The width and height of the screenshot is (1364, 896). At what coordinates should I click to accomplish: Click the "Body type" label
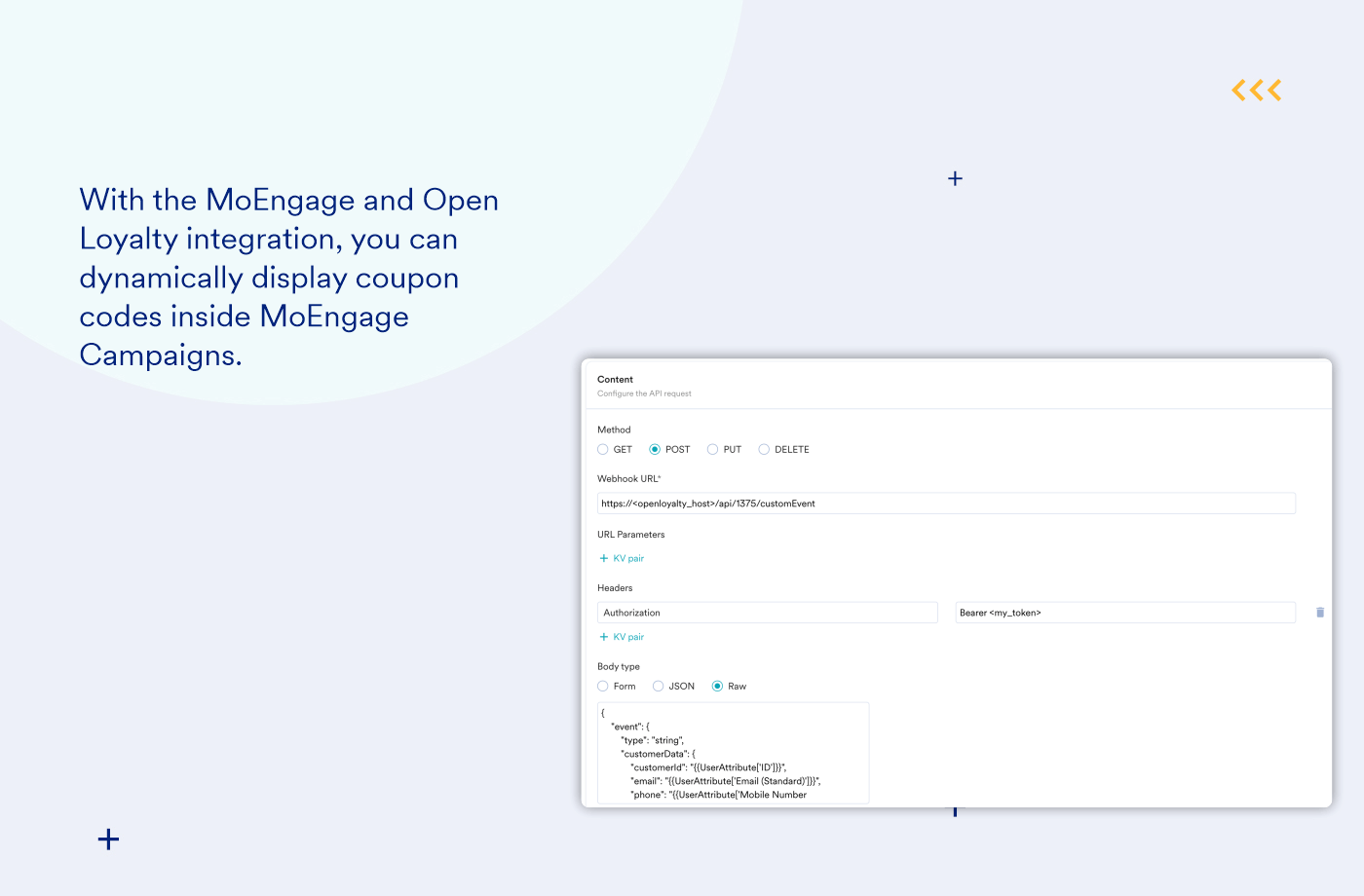(619, 667)
